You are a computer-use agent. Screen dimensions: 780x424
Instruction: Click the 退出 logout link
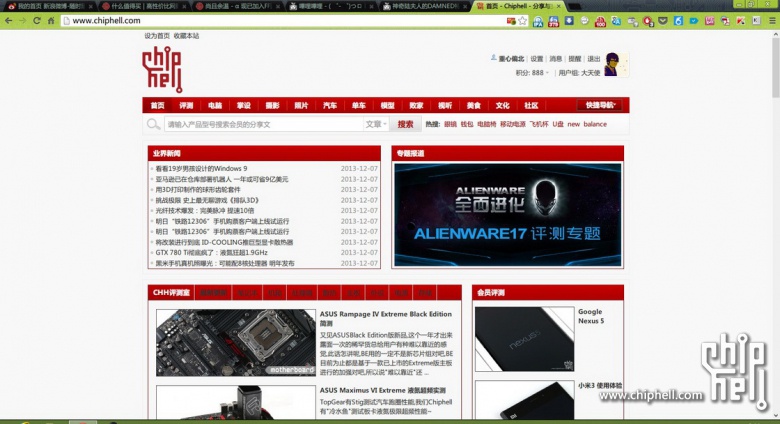tap(594, 59)
